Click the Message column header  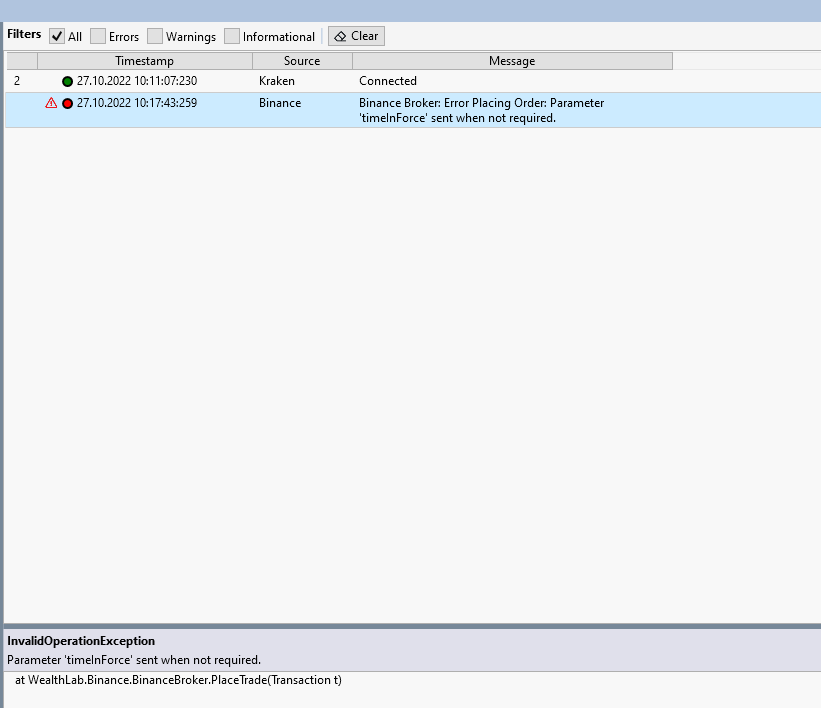(511, 61)
